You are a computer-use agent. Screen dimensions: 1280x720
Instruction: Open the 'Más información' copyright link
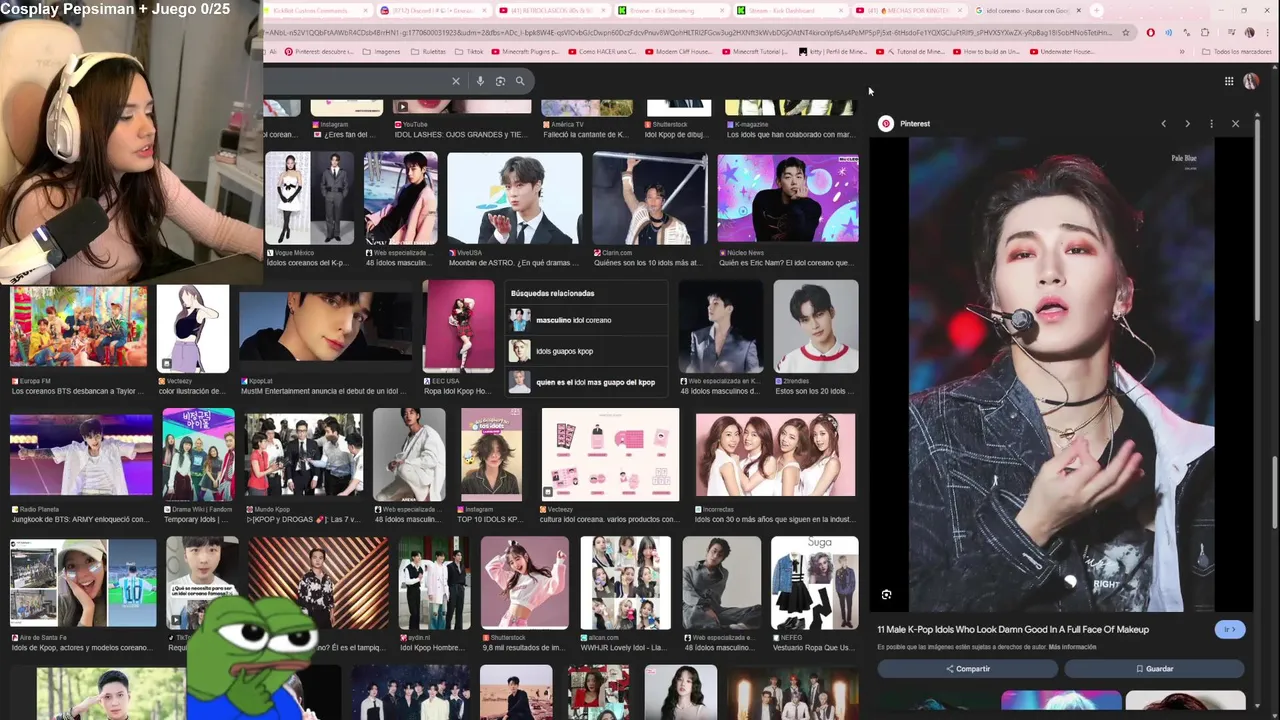(x=1072, y=647)
